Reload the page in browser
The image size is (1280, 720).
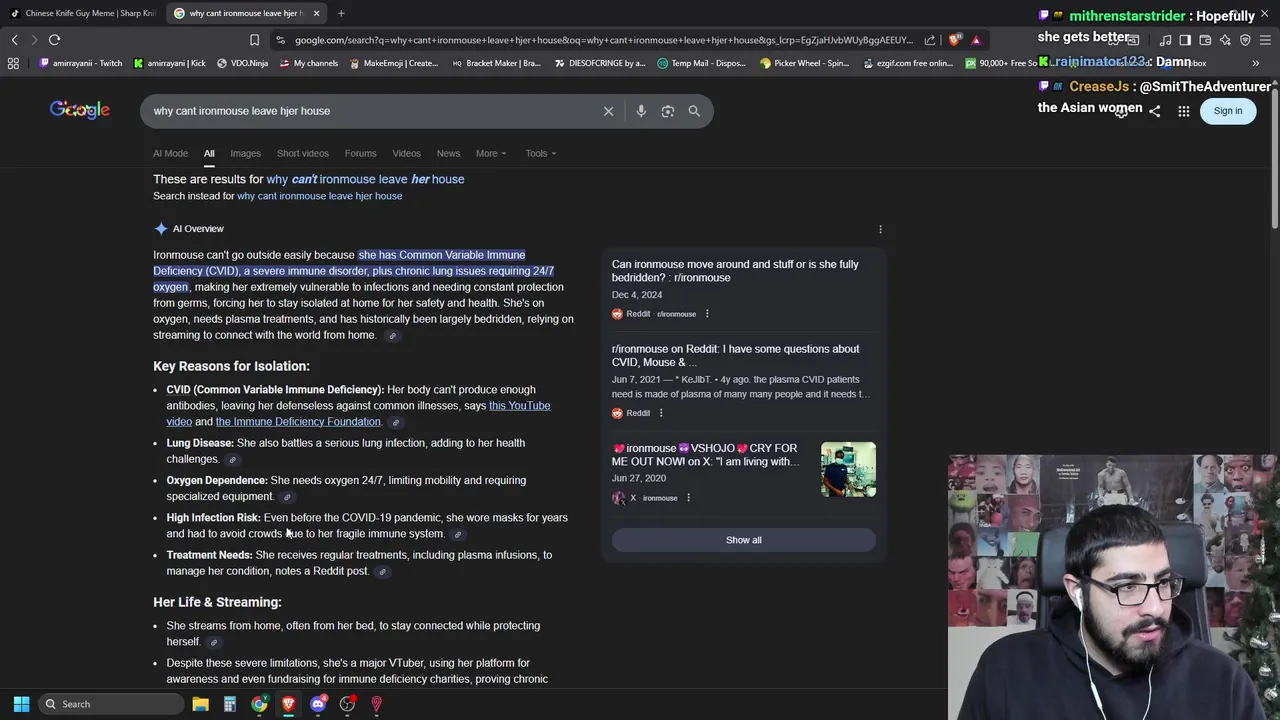[54, 40]
